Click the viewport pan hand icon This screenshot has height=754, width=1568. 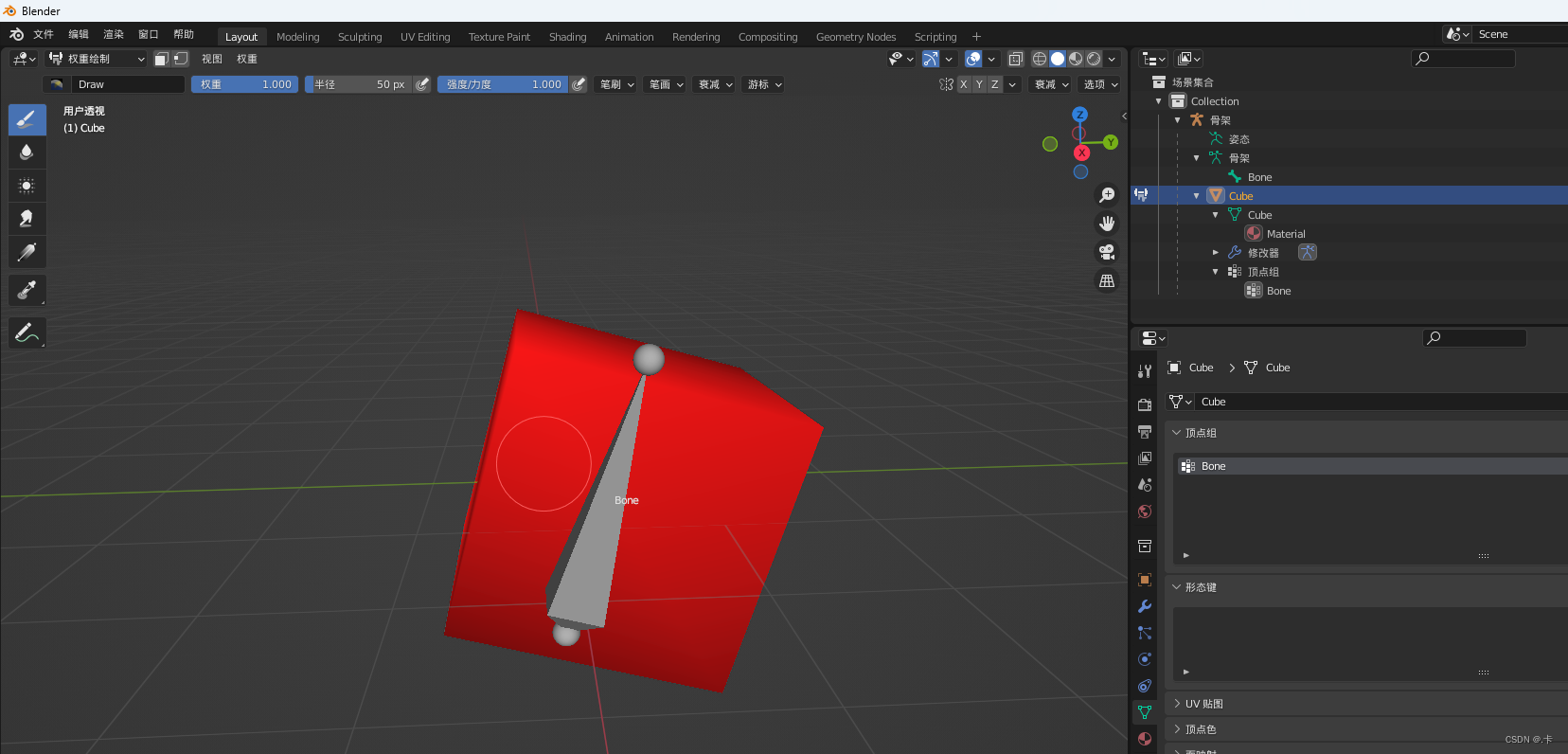(x=1106, y=224)
